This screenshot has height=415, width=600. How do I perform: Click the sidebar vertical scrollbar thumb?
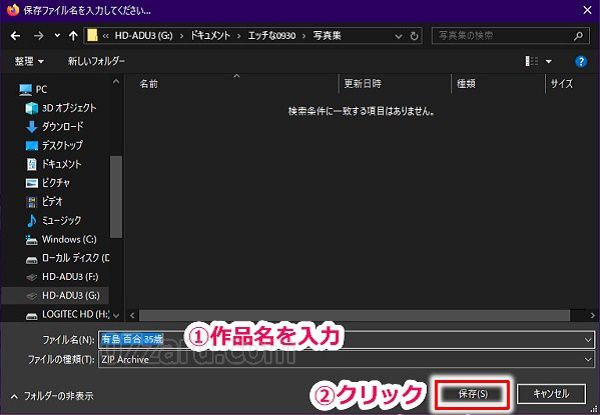point(116,197)
